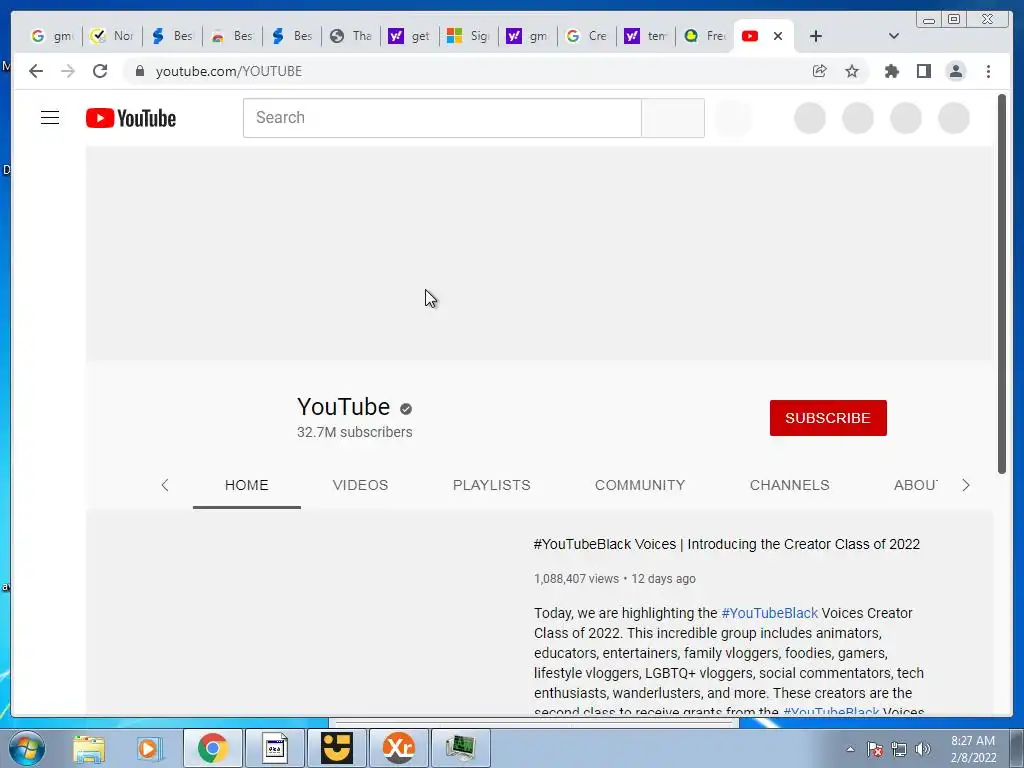Open the yellow smiley taskbar application
1024x768 pixels.
tap(337, 748)
